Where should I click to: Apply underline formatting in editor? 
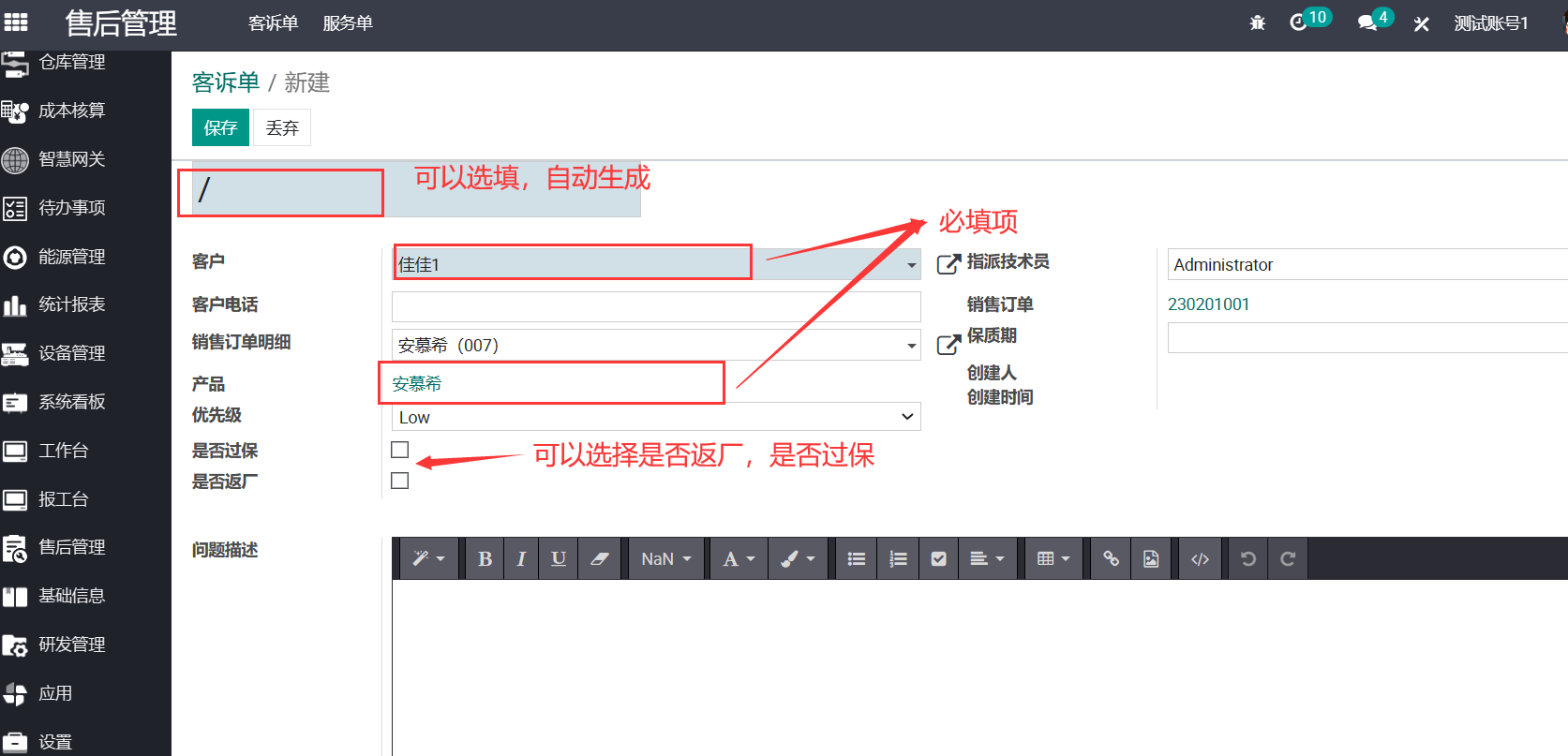click(559, 559)
